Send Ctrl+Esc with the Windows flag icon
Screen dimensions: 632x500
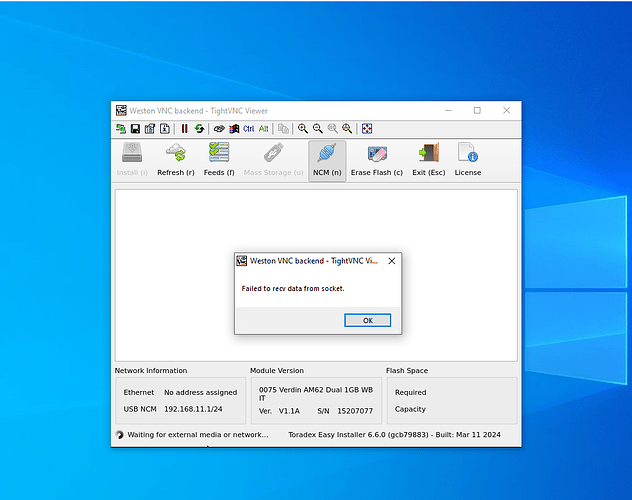point(234,129)
